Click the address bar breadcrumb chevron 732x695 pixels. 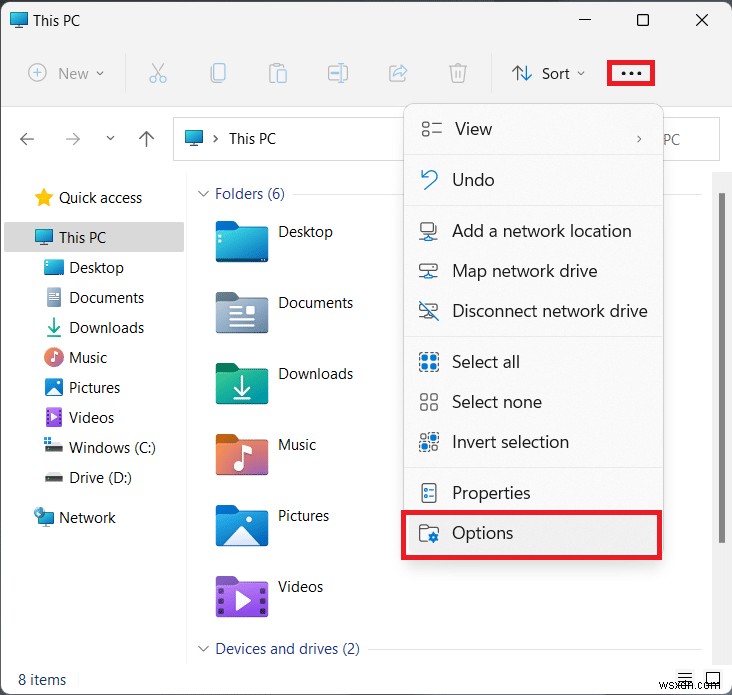pos(215,139)
